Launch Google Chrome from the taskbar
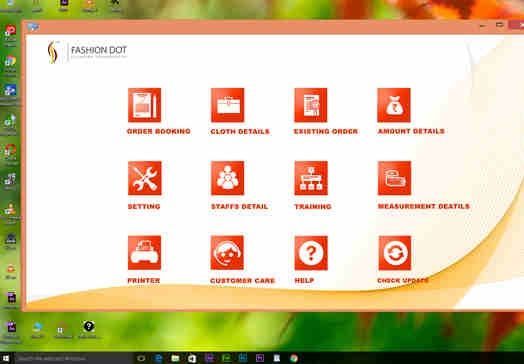This screenshot has width=524, height=364. coord(294,359)
